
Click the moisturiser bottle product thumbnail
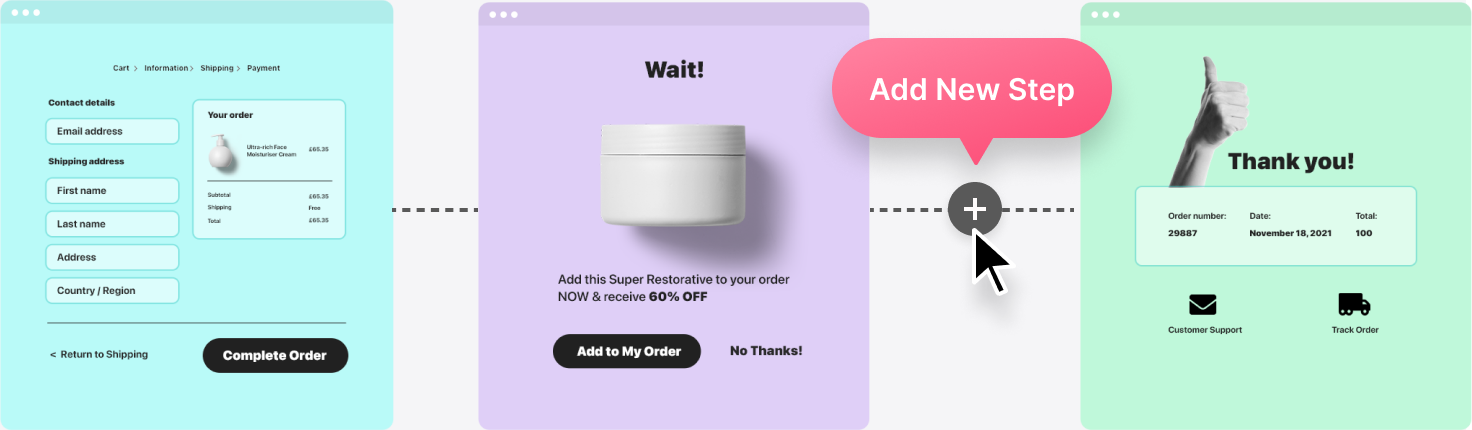pyautogui.click(x=221, y=153)
